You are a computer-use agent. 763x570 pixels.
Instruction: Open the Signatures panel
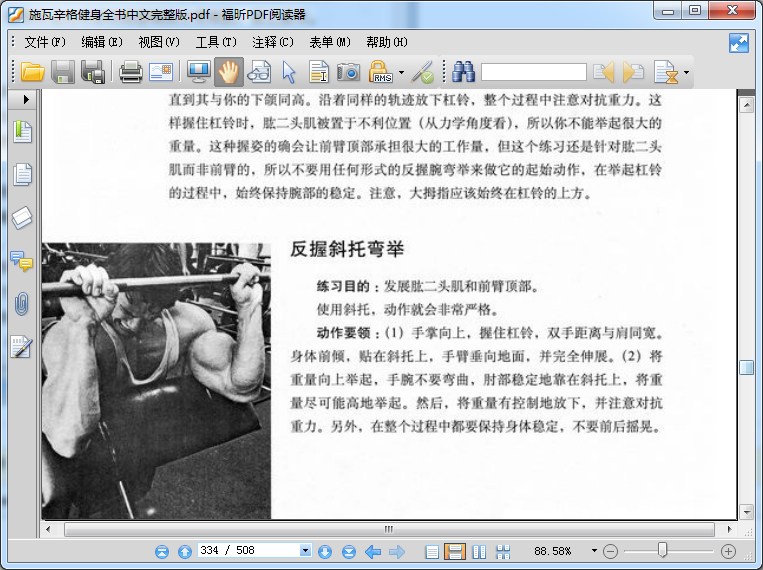point(21,347)
